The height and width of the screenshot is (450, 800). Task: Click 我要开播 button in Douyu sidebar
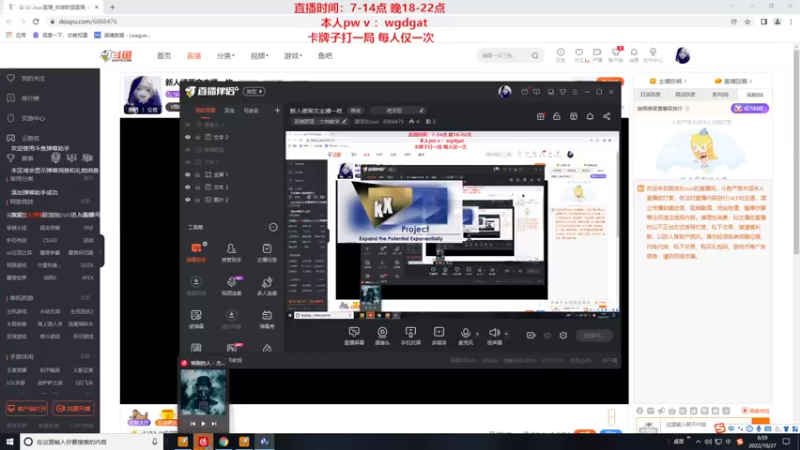[x=73, y=409]
